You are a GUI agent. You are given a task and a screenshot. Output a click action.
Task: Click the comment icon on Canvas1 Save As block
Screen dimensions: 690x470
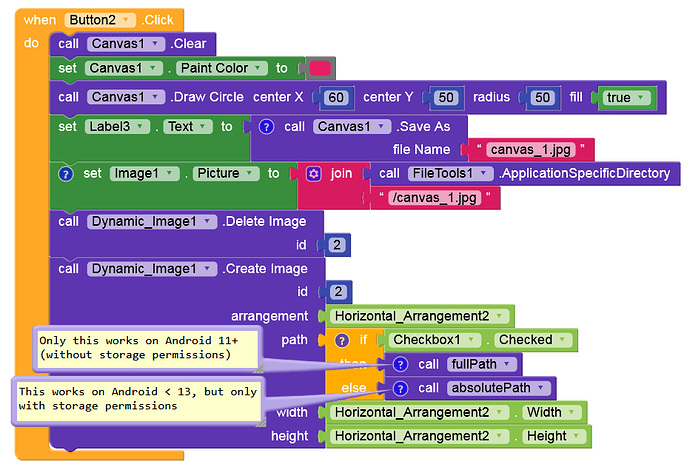[266, 127]
